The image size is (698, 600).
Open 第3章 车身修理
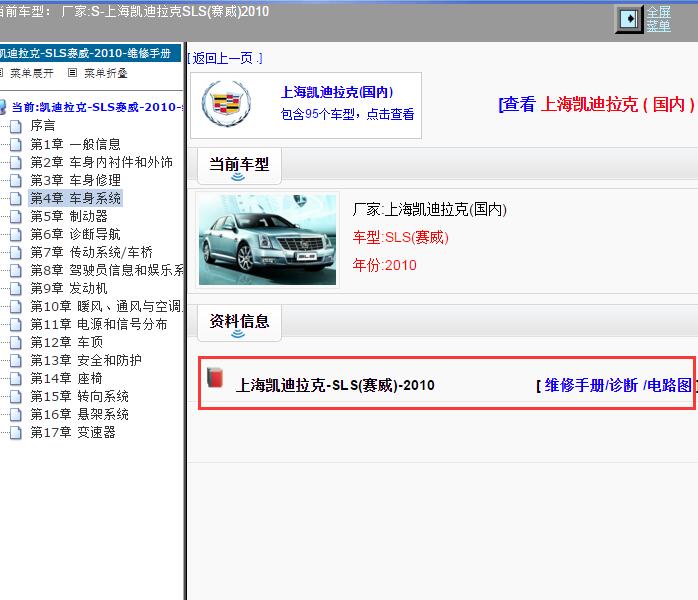[x=76, y=180]
